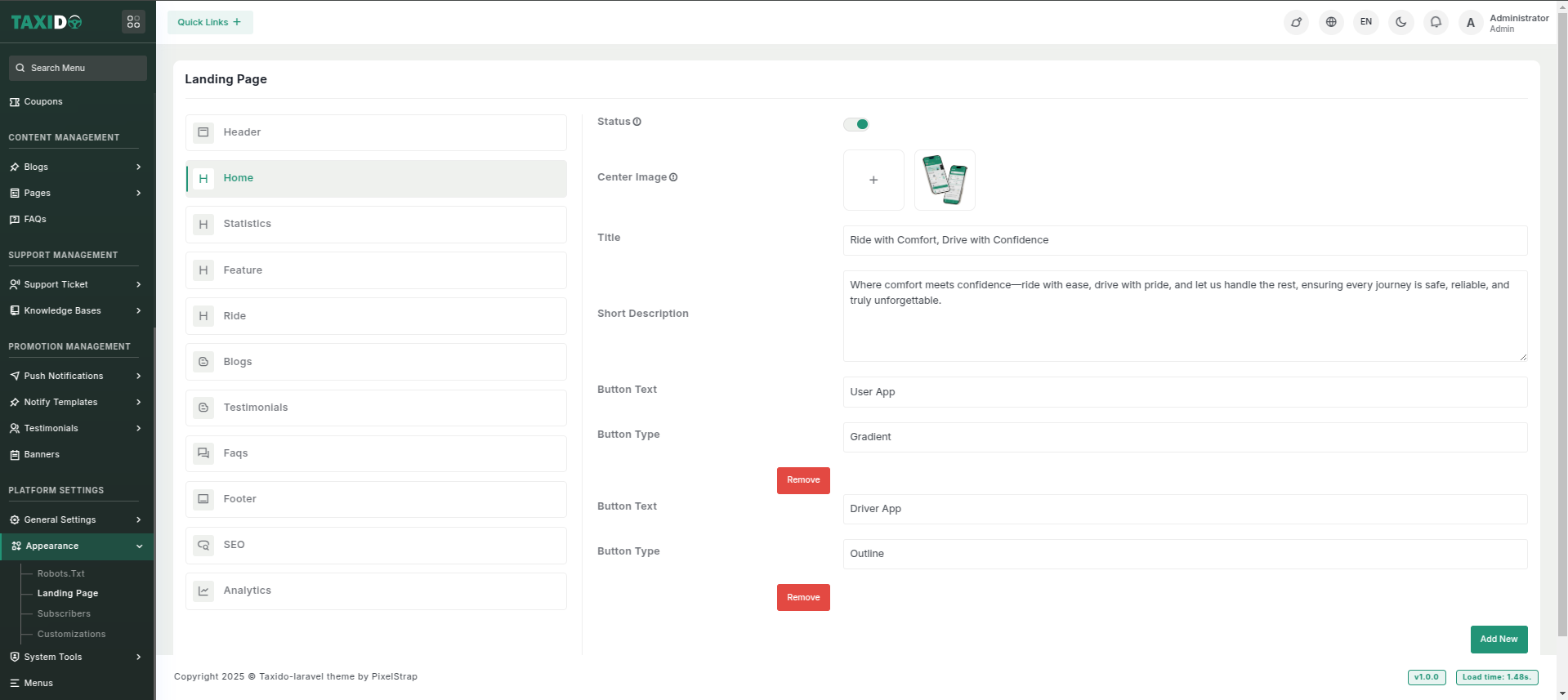Open Quick Links in the top bar

[x=210, y=22]
